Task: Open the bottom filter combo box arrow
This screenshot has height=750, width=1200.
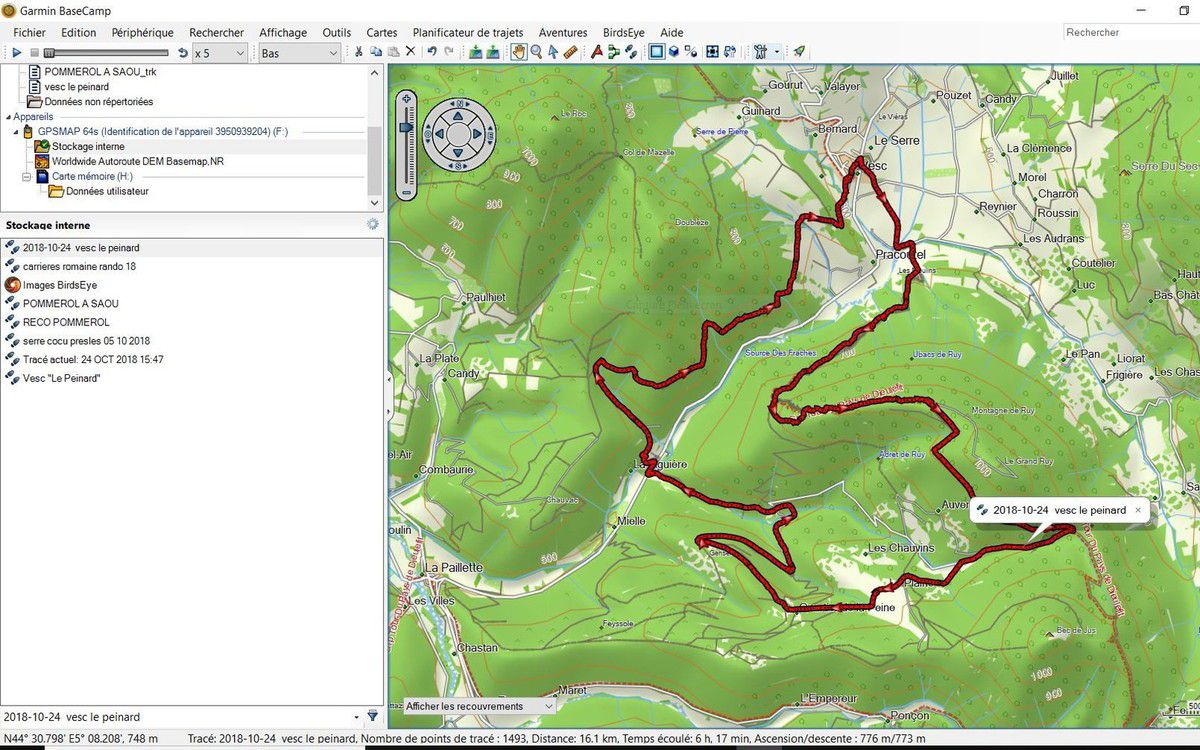Action: click(x=357, y=717)
